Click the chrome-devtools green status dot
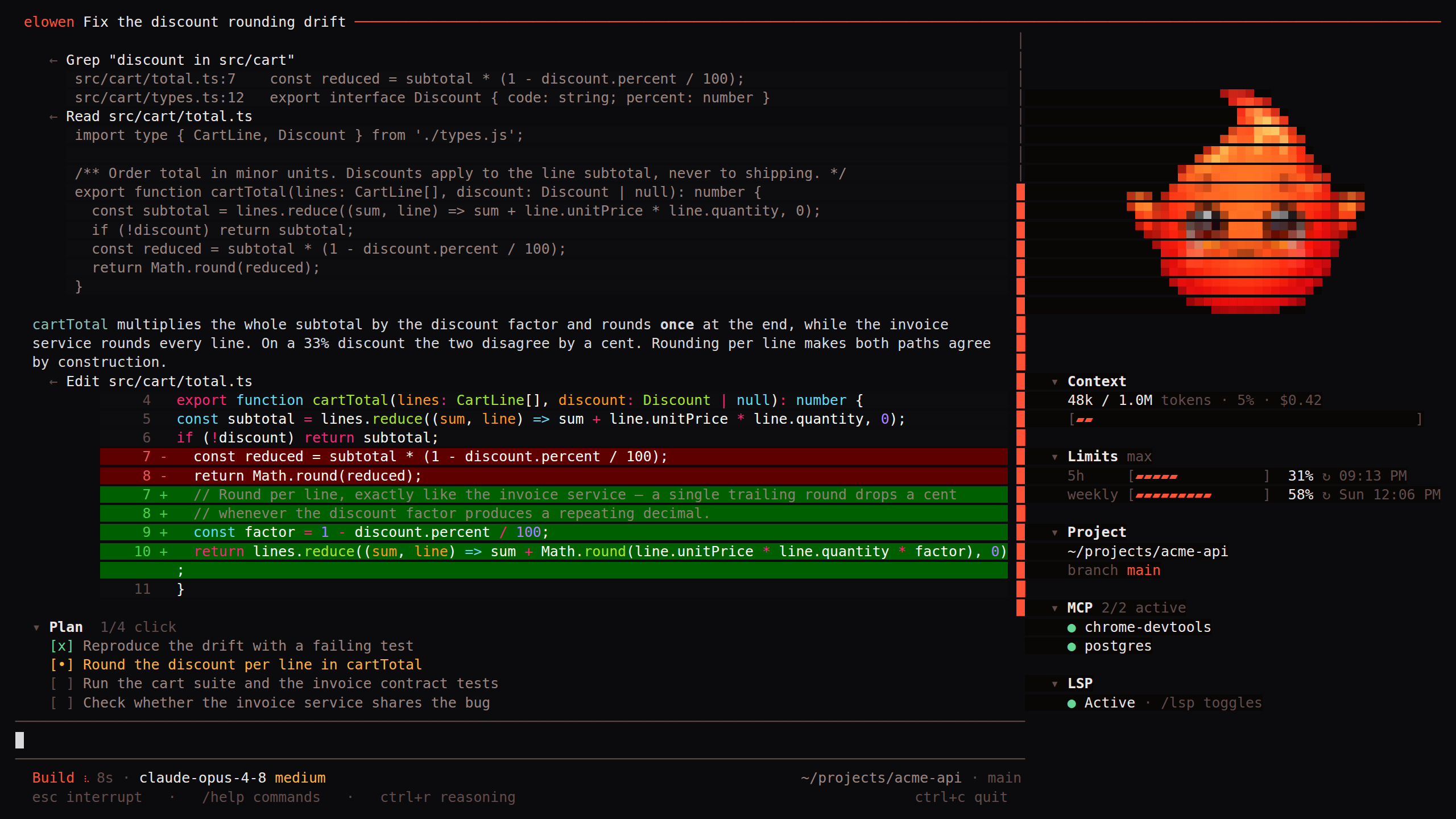Viewport: 1456px width, 819px height. click(1072, 628)
